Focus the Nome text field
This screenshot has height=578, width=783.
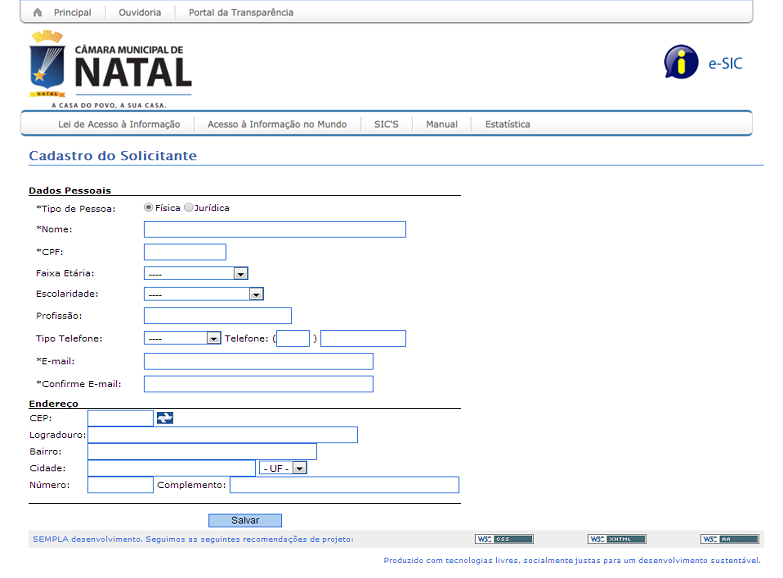click(275, 230)
